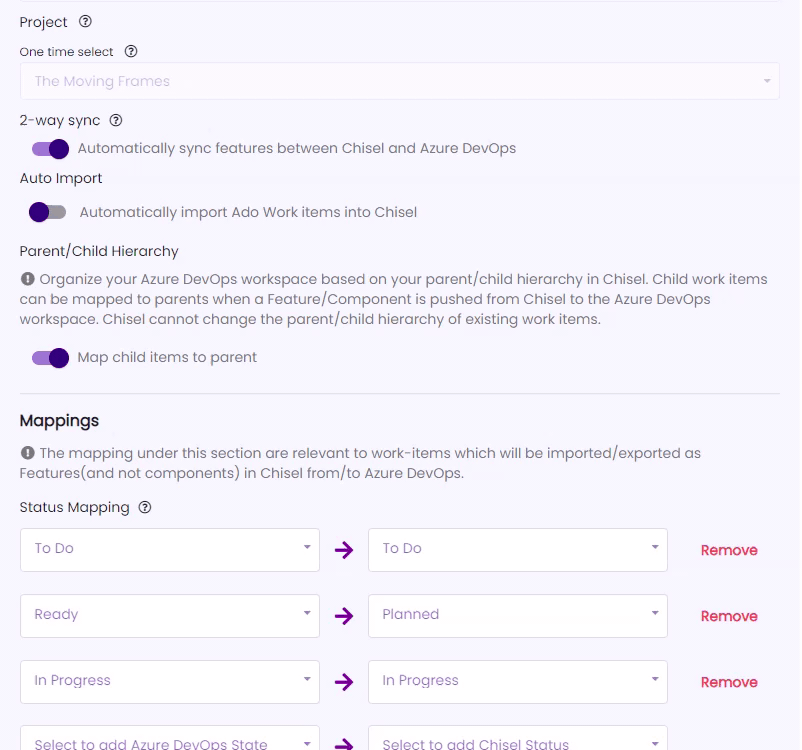The width and height of the screenshot is (802, 750).
Task: Enable the Auto Import toggle
Action: tap(48, 212)
